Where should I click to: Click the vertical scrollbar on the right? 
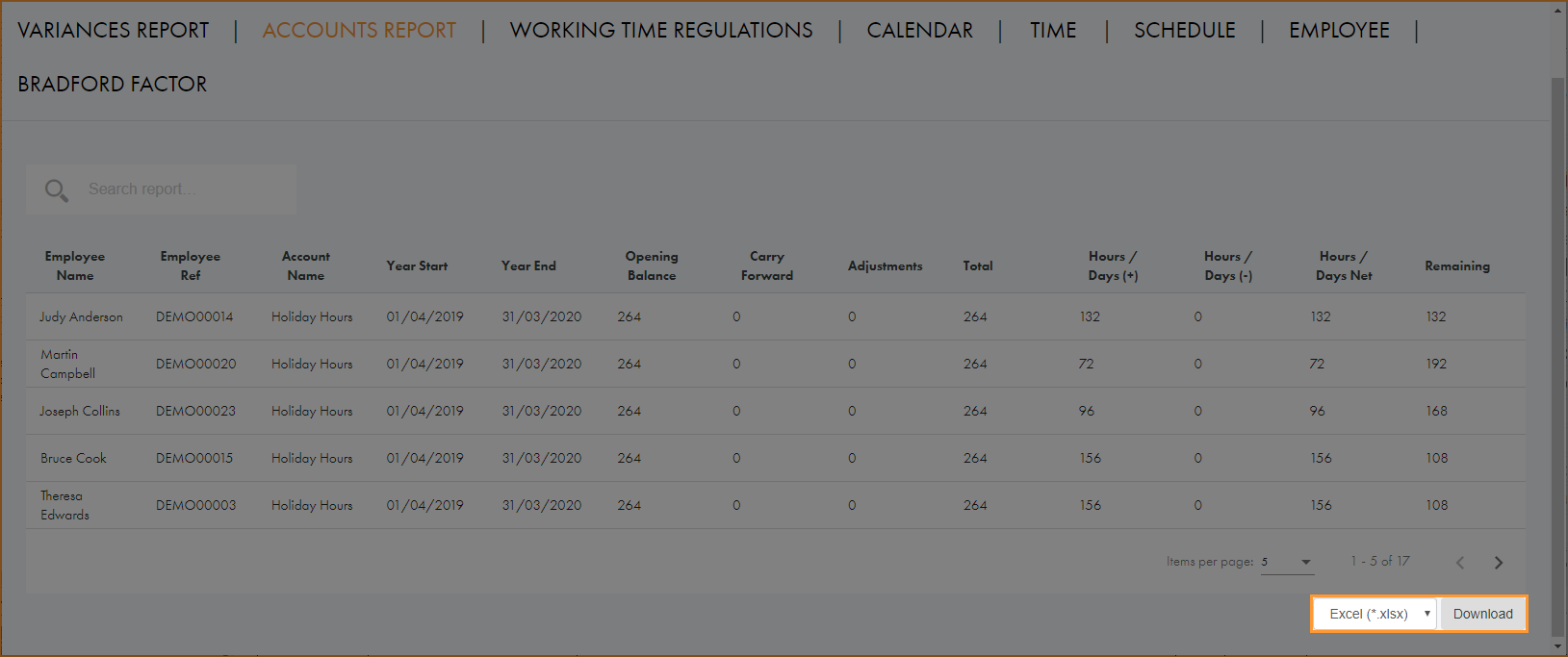tap(1557, 356)
